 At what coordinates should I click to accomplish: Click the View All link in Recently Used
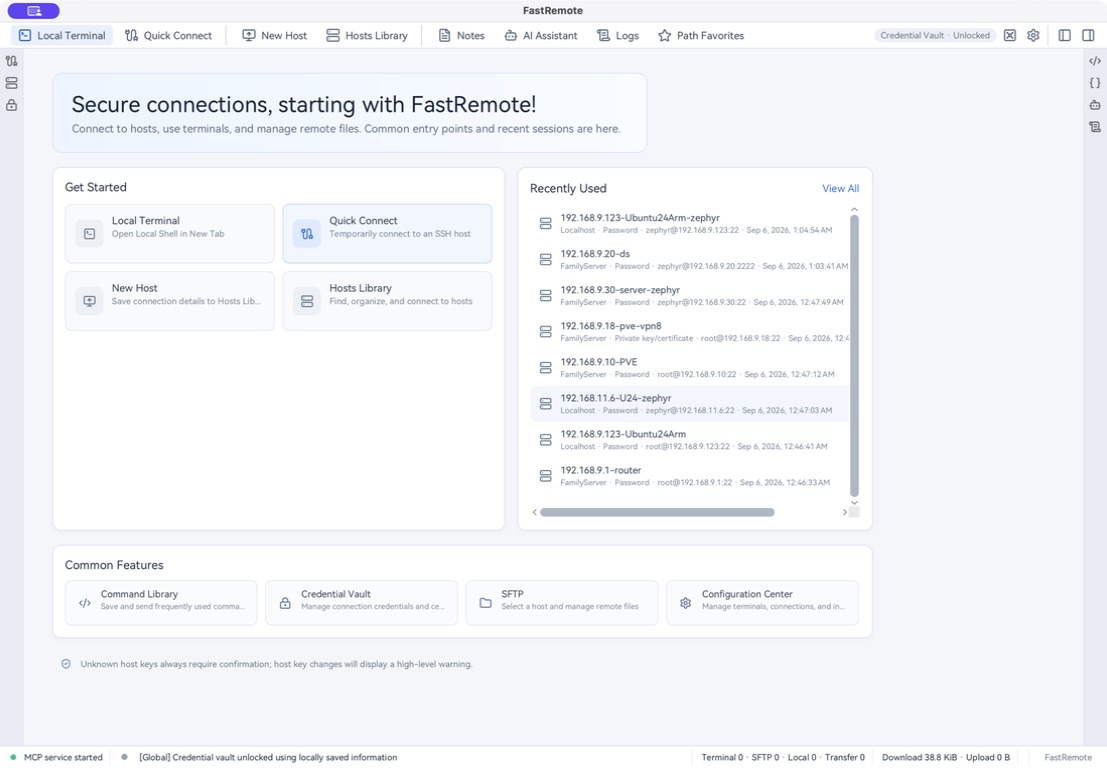point(840,188)
